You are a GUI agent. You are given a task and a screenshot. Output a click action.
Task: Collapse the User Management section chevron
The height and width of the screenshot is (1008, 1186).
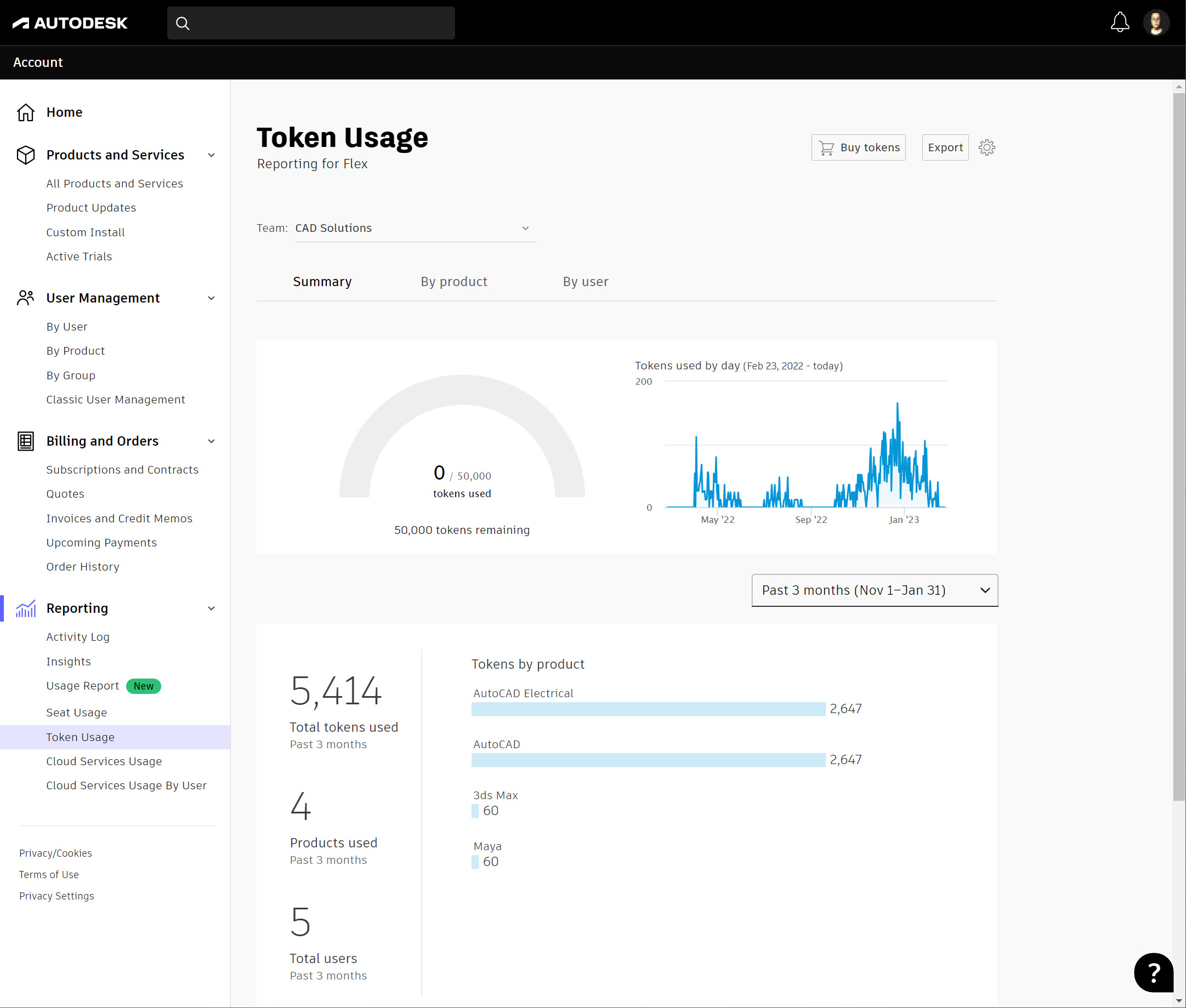coord(212,298)
